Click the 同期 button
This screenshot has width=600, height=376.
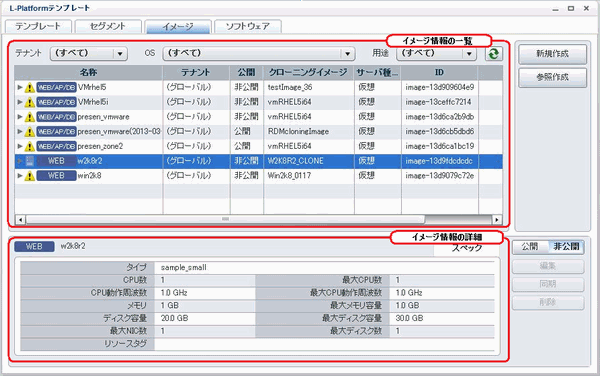(548, 284)
